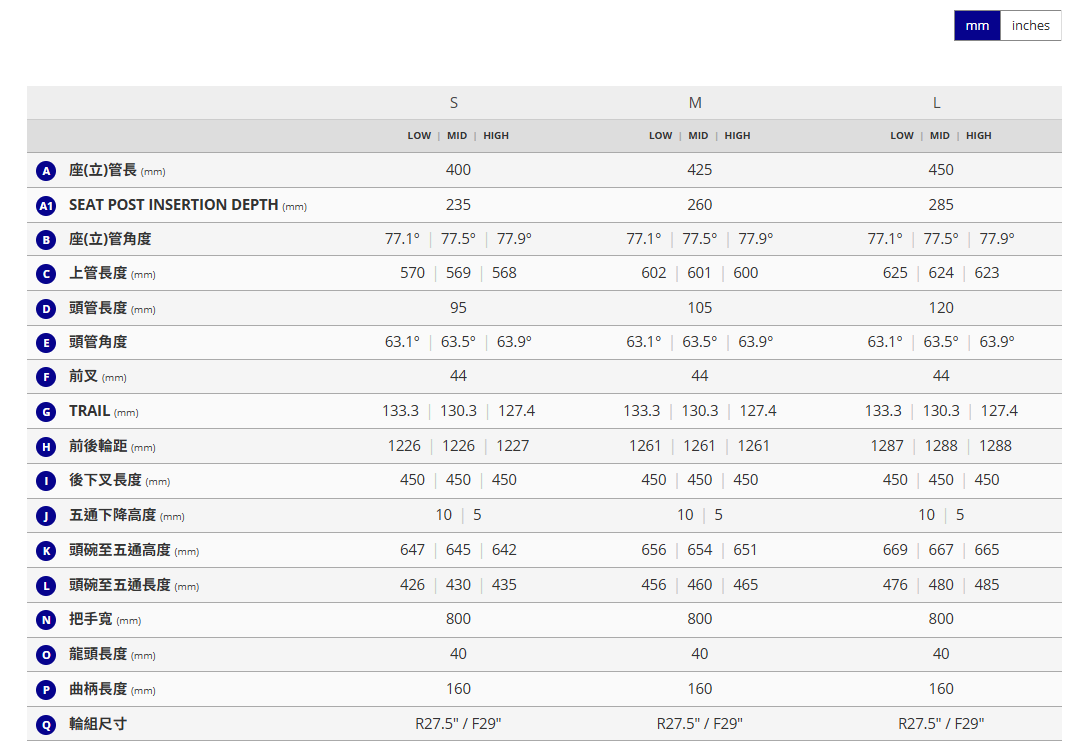
Task: Click the M size column header
Action: click(x=695, y=103)
